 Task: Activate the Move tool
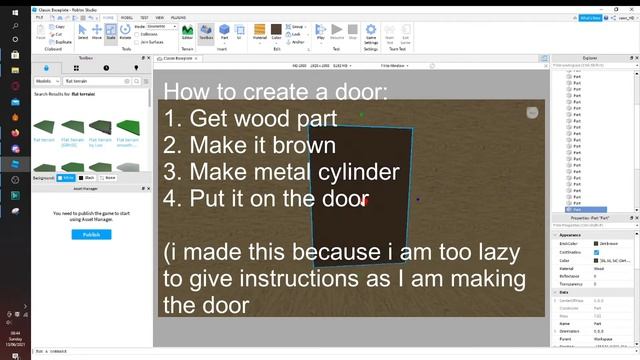click(x=97, y=31)
